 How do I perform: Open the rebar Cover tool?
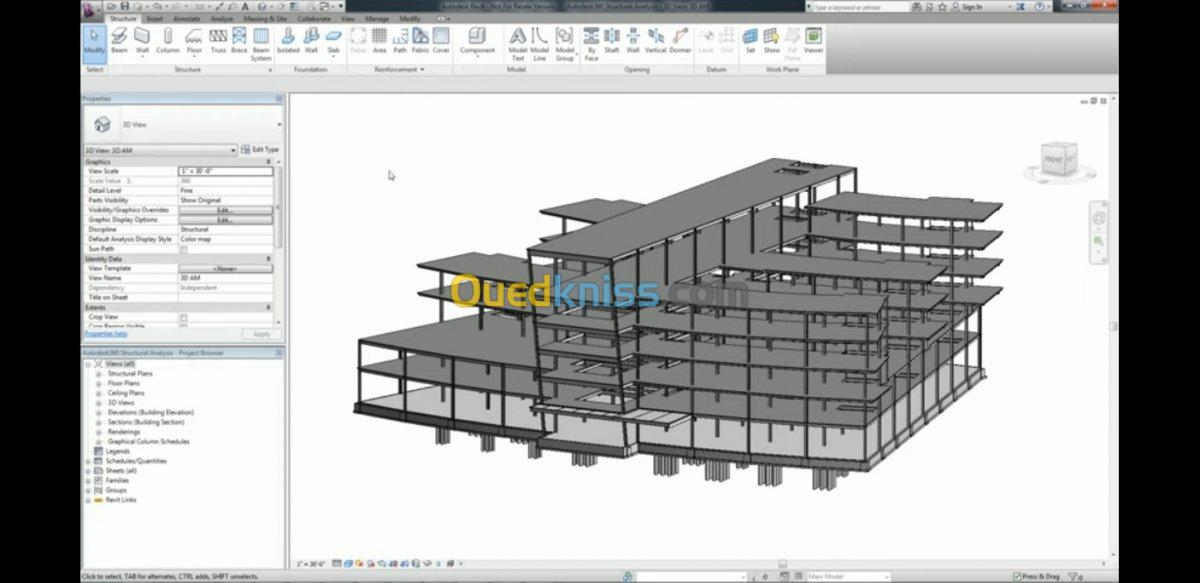click(x=441, y=41)
